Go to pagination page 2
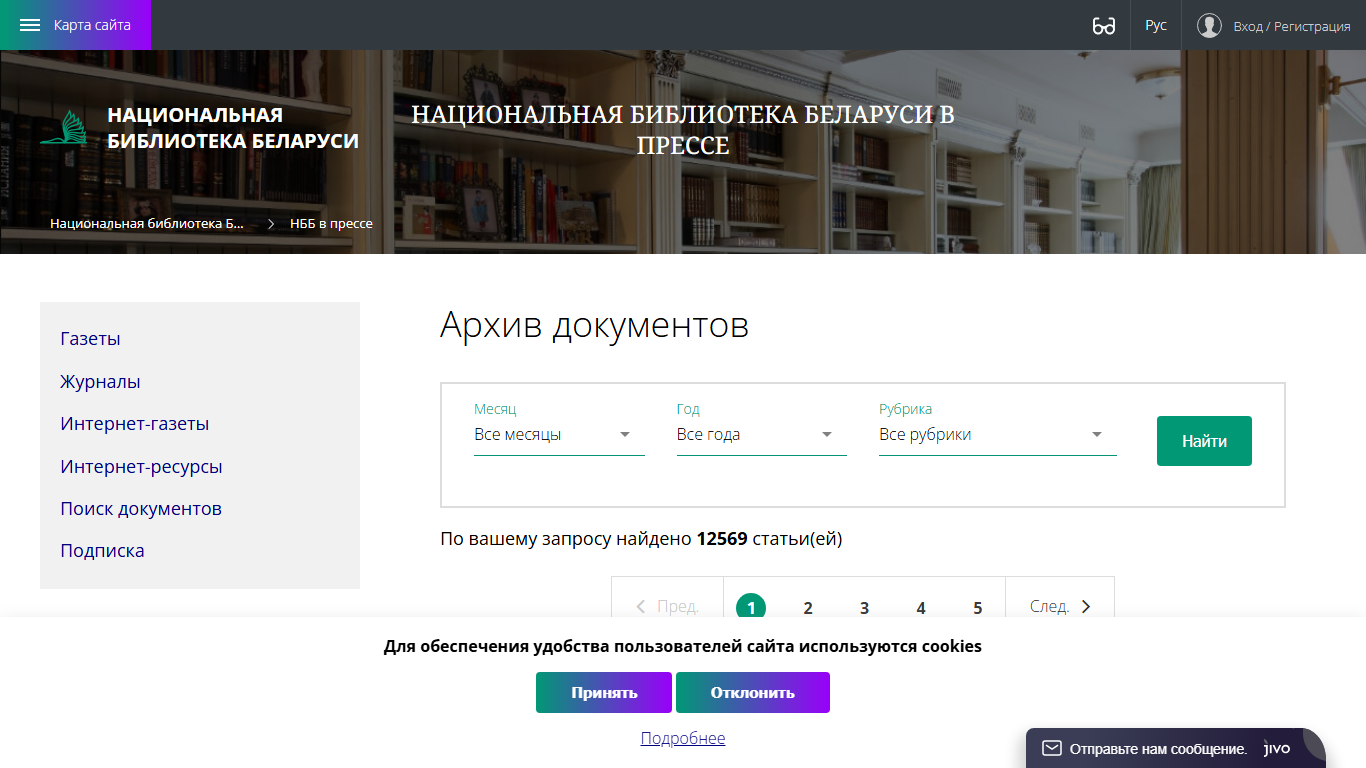The height and width of the screenshot is (768, 1366). tap(808, 607)
